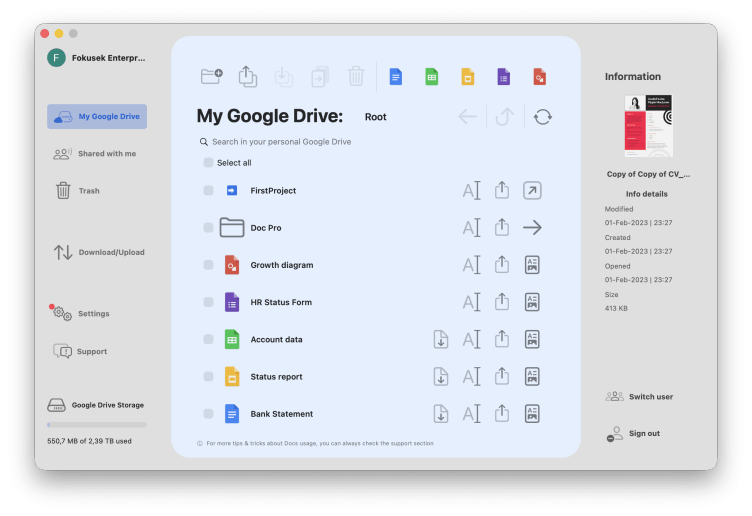Create a new Google Slides presentation
Screen dimensions: 752x516
(x=468, y=77)
